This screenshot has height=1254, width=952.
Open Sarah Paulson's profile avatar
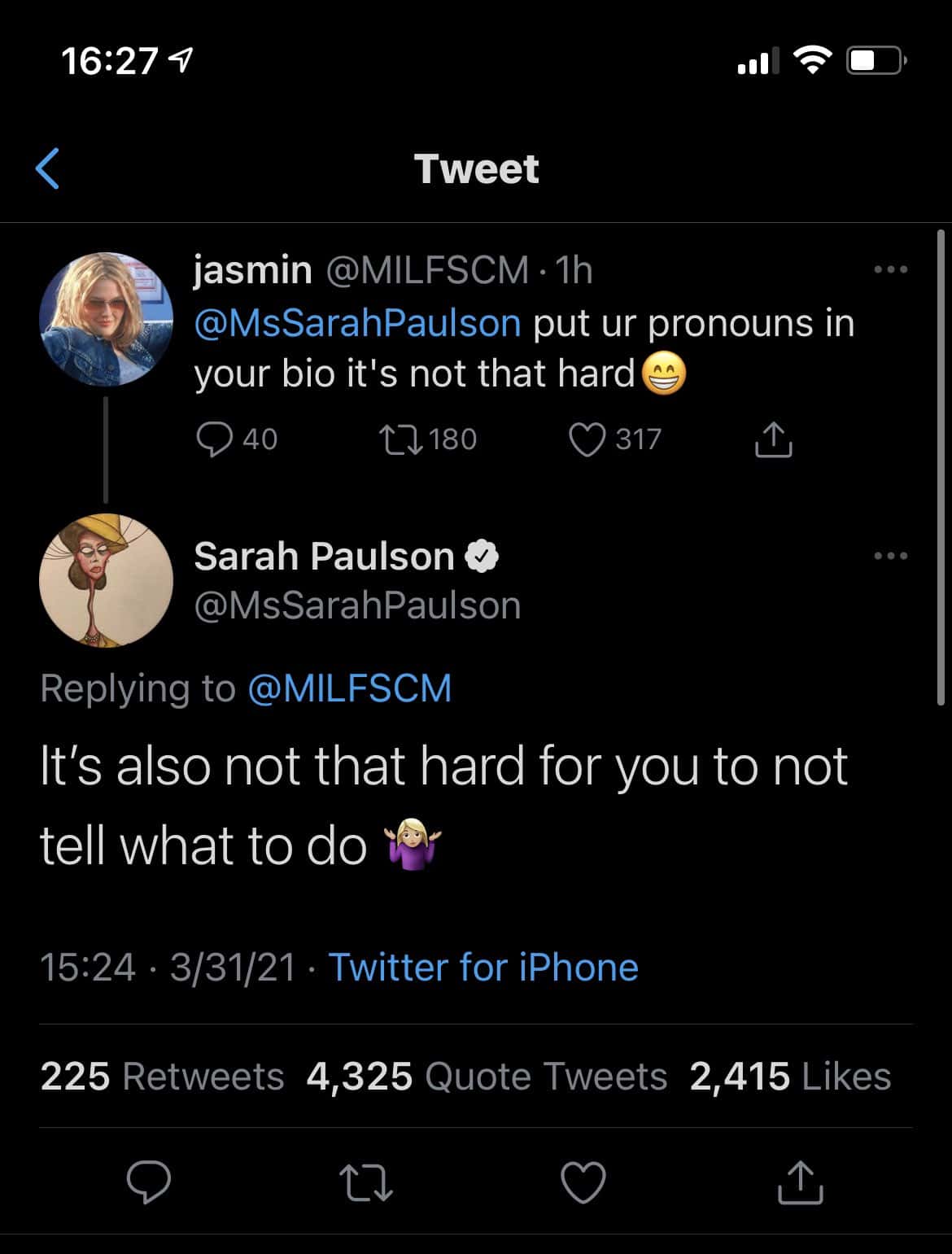(106, 580)
